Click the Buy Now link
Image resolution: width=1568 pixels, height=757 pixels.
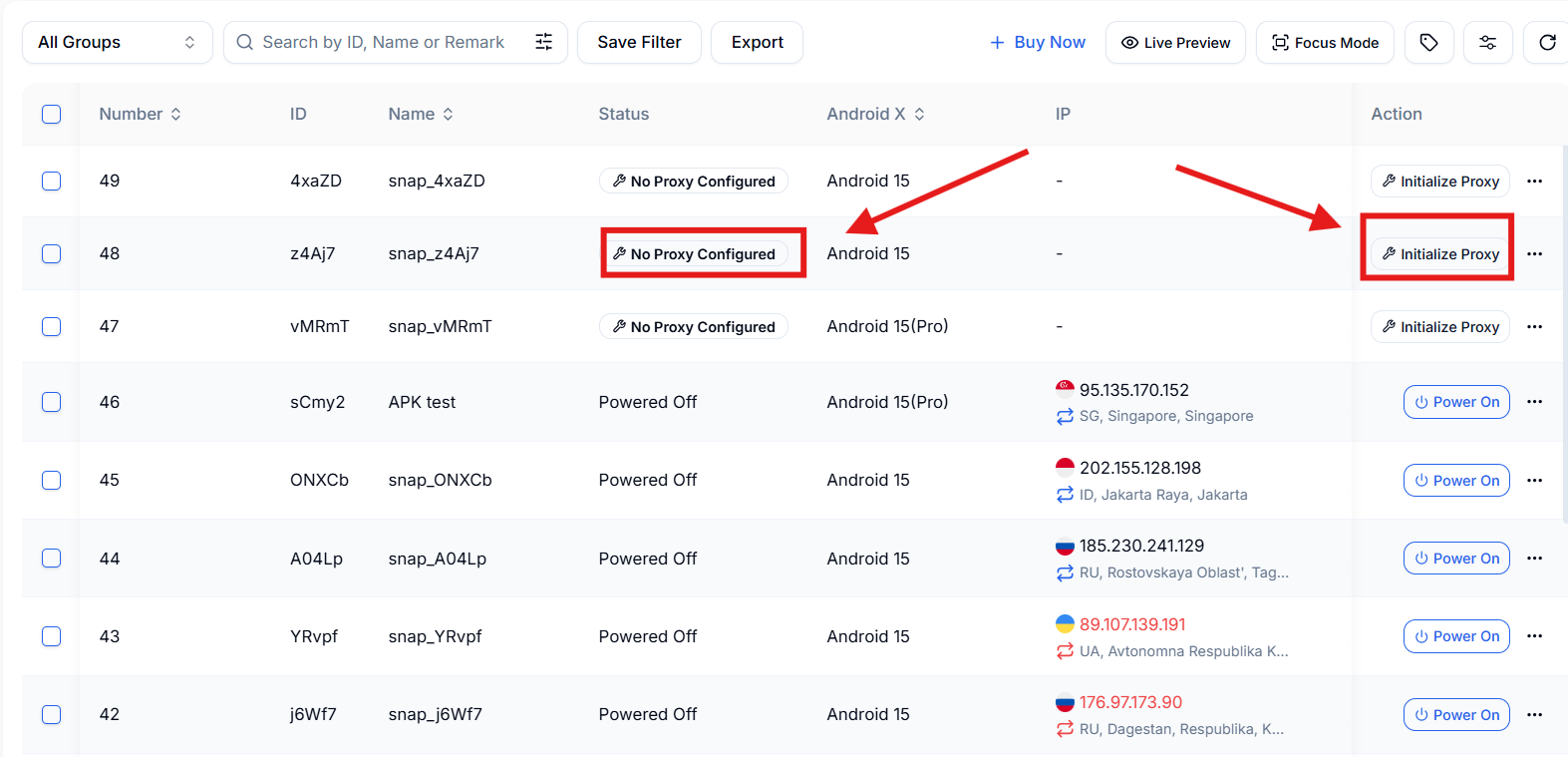point(1038,42)
